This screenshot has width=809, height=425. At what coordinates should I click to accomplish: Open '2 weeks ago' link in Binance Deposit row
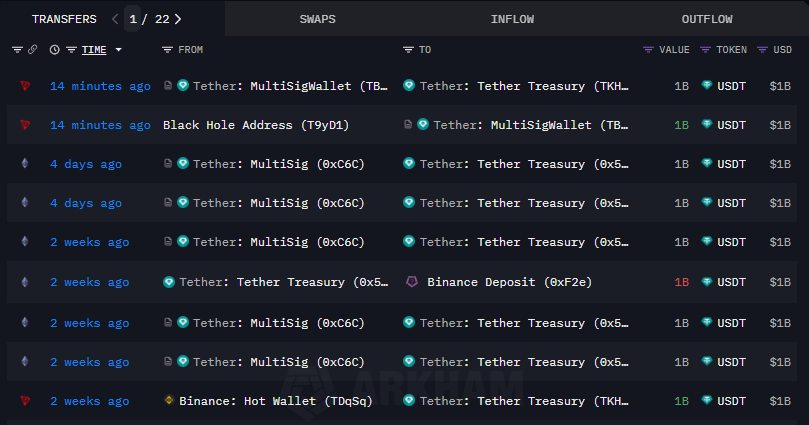pos(89,282)
